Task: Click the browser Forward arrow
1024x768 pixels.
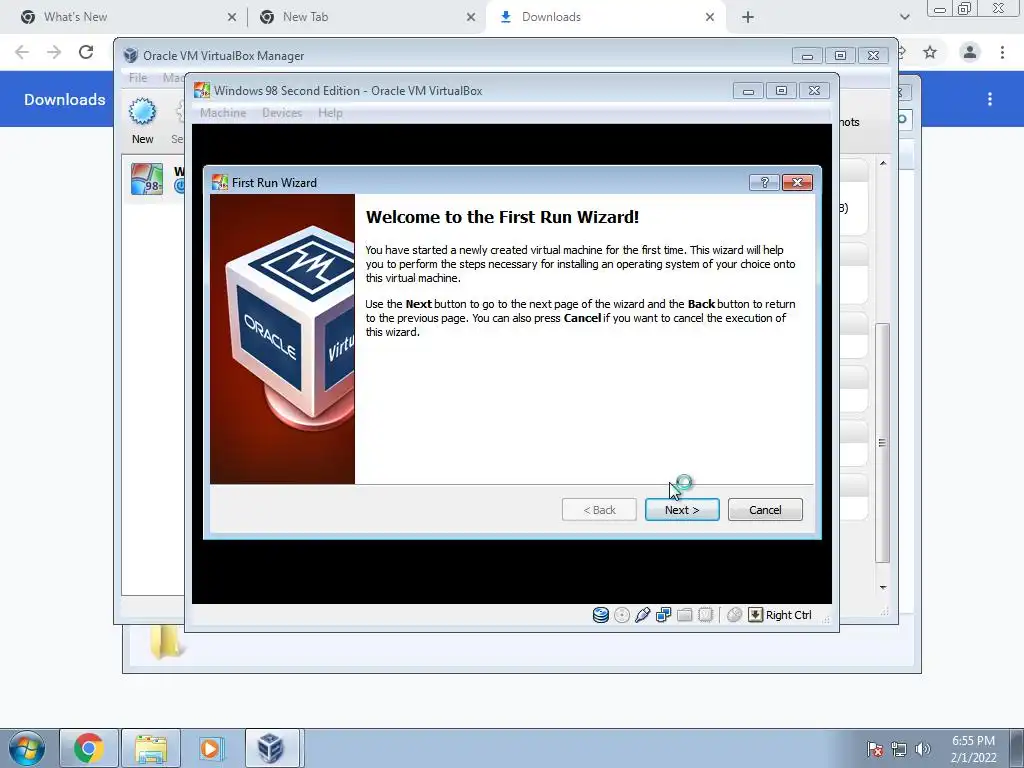Action: 54,52
